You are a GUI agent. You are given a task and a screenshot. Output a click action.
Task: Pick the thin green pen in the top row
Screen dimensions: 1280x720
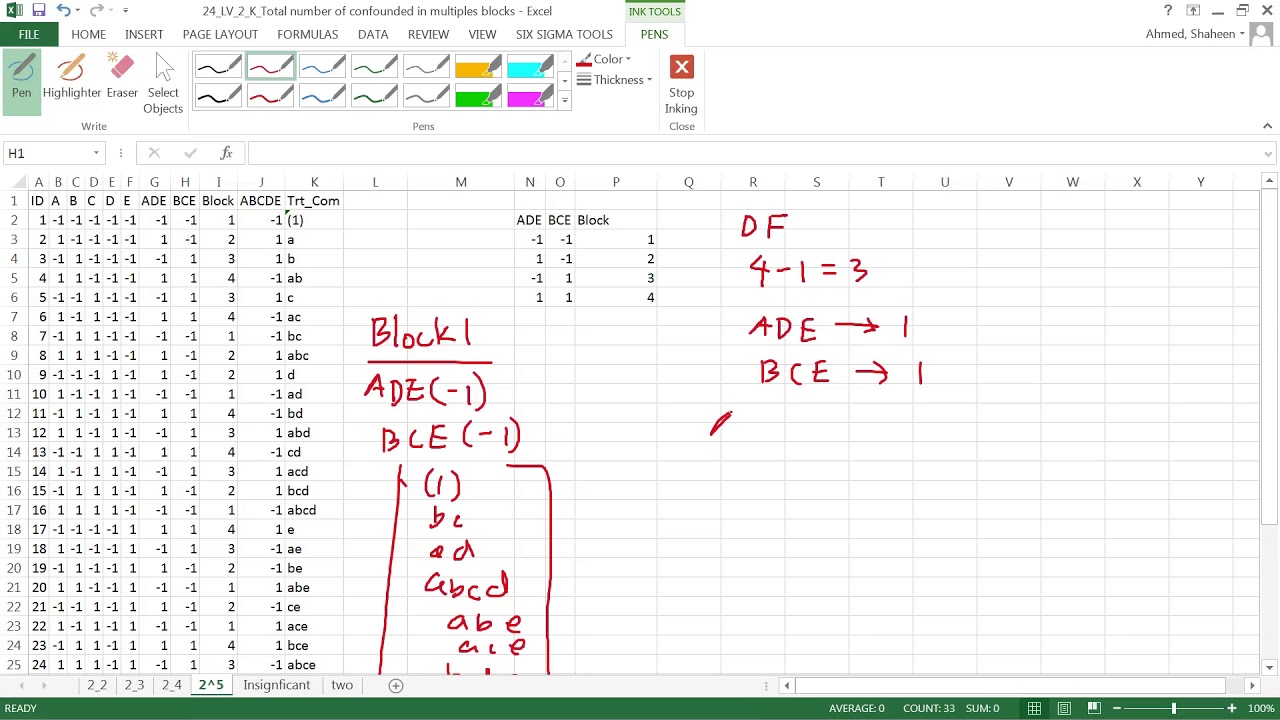click(x=375, y=68)
